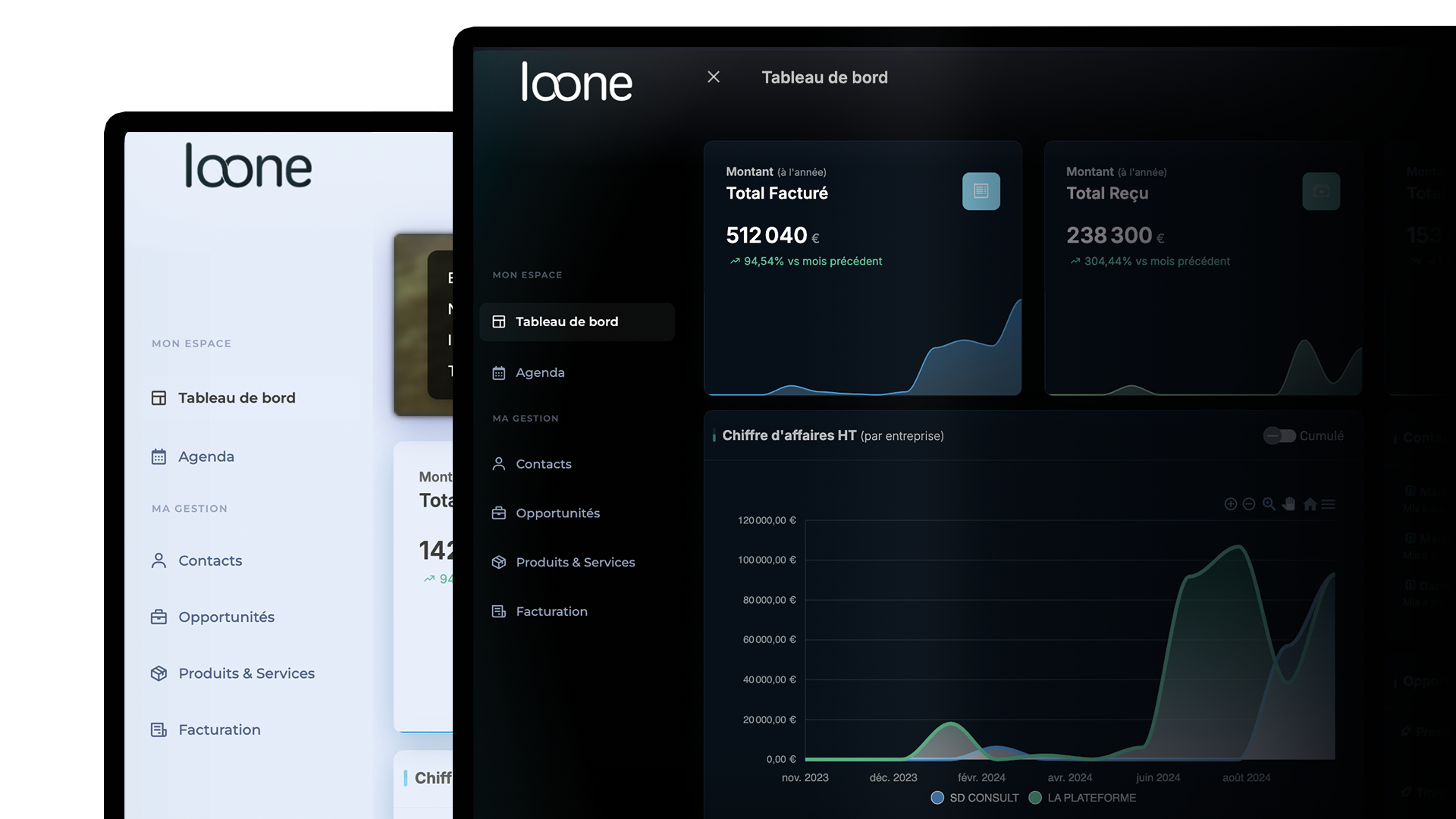
Task: Open Produits & Services in the dark sidebar
Action: tap(576, 562)
